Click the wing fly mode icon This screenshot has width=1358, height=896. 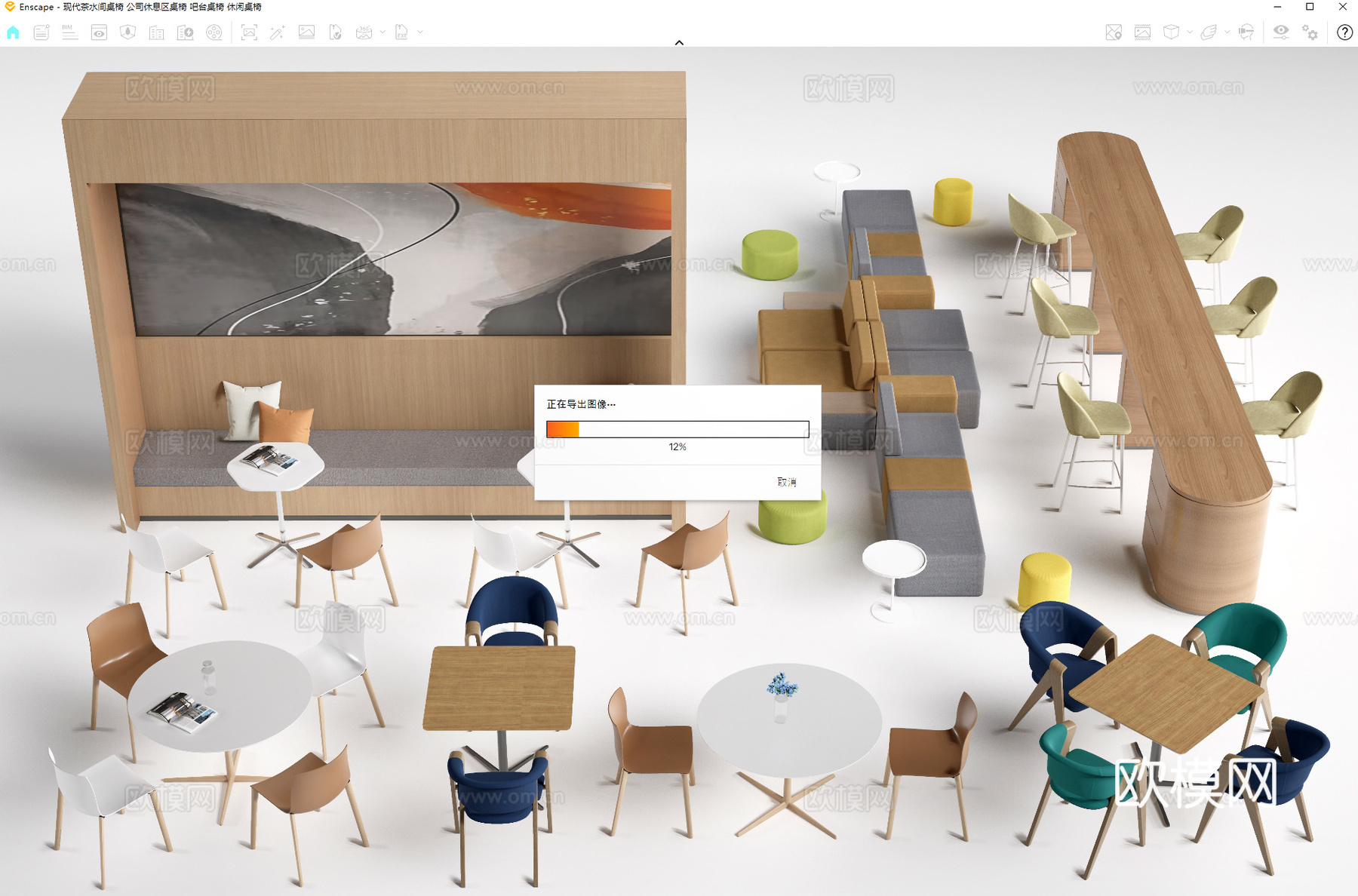[x=1209, y=32]
